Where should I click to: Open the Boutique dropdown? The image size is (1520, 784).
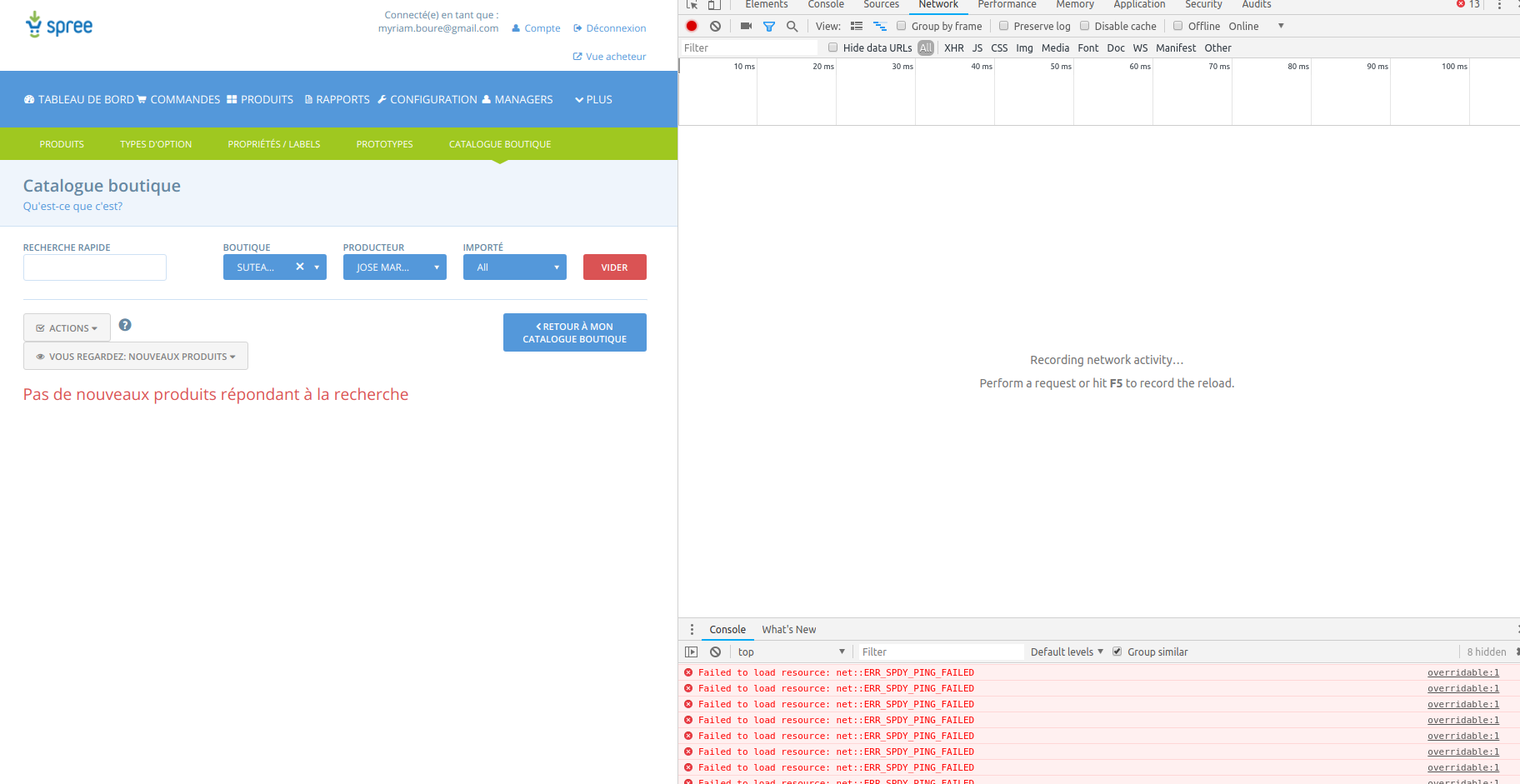pyautogui.click(x=275, y=267)
